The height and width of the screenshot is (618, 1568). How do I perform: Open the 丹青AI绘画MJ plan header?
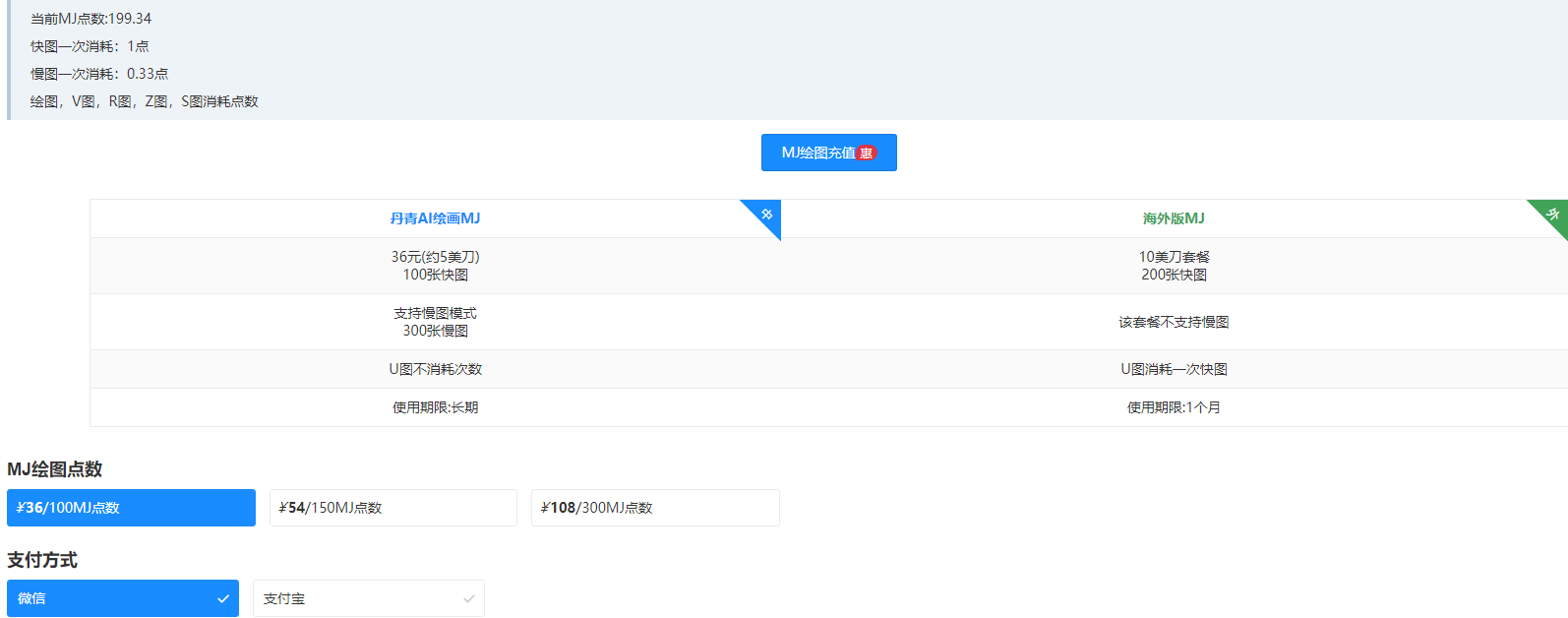(435, 218)
